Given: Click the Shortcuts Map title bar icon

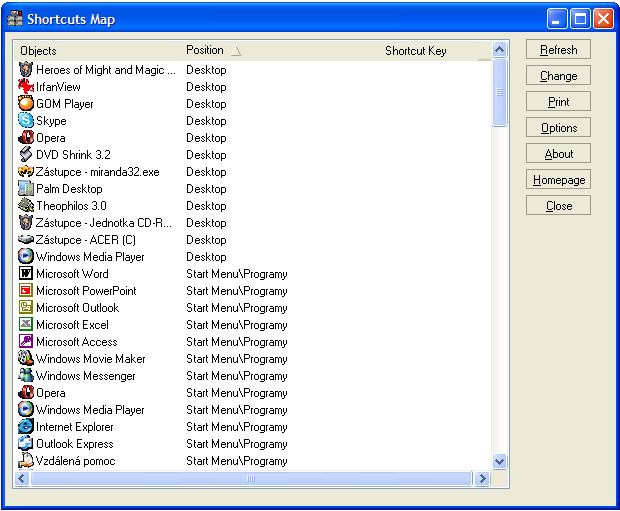Looking at the screenshot, I should click(x=15, y=19).
